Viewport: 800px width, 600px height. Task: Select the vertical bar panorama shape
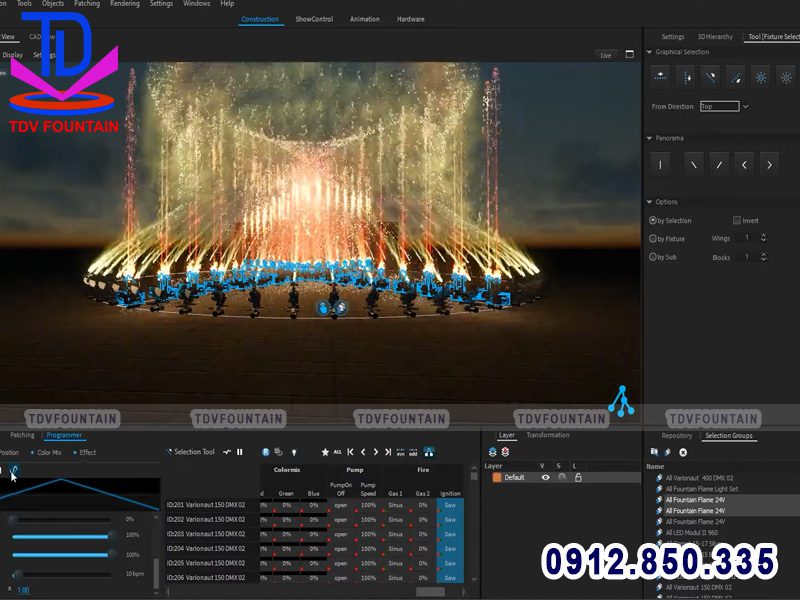tap(660, 165)
